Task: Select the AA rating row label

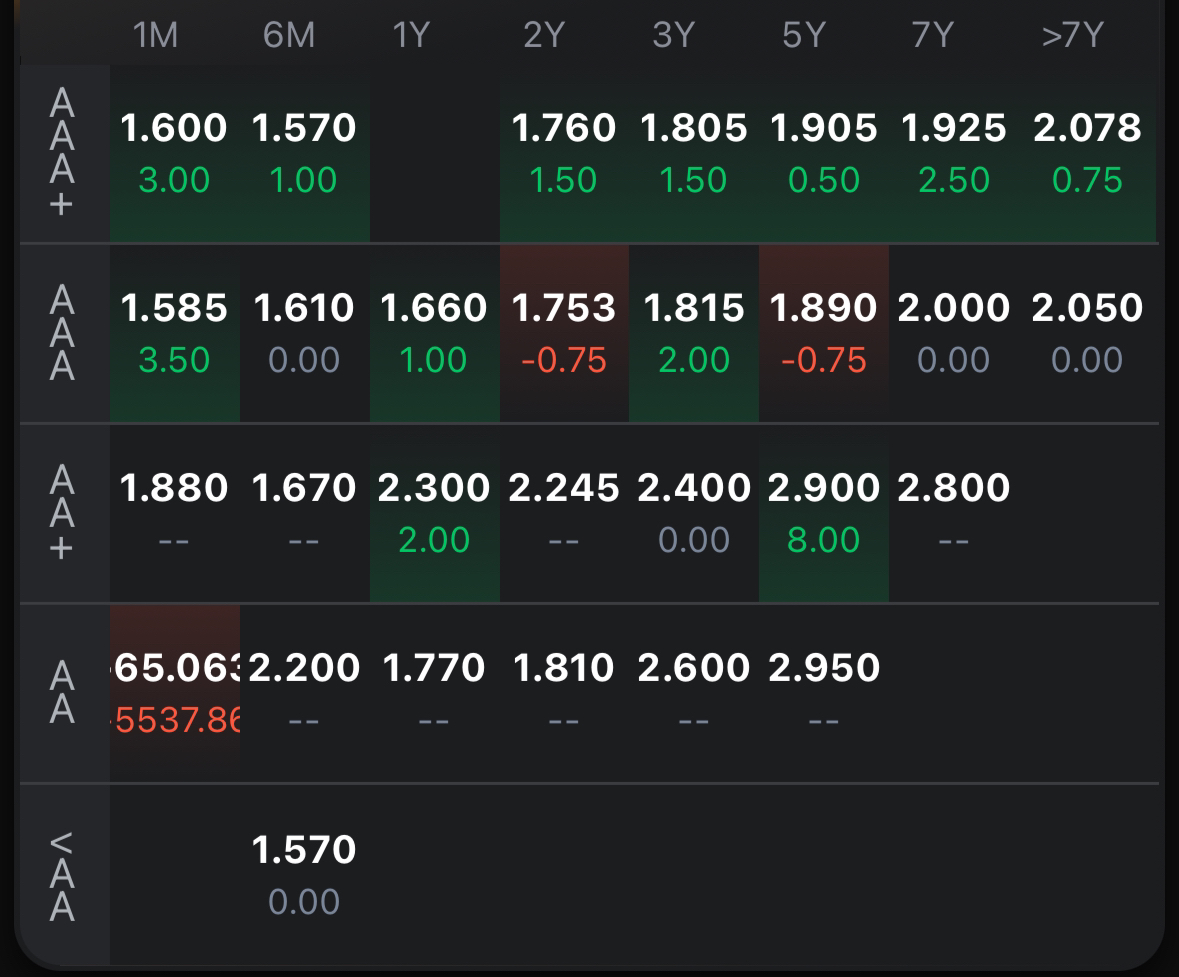Action: tap(62, 693)
